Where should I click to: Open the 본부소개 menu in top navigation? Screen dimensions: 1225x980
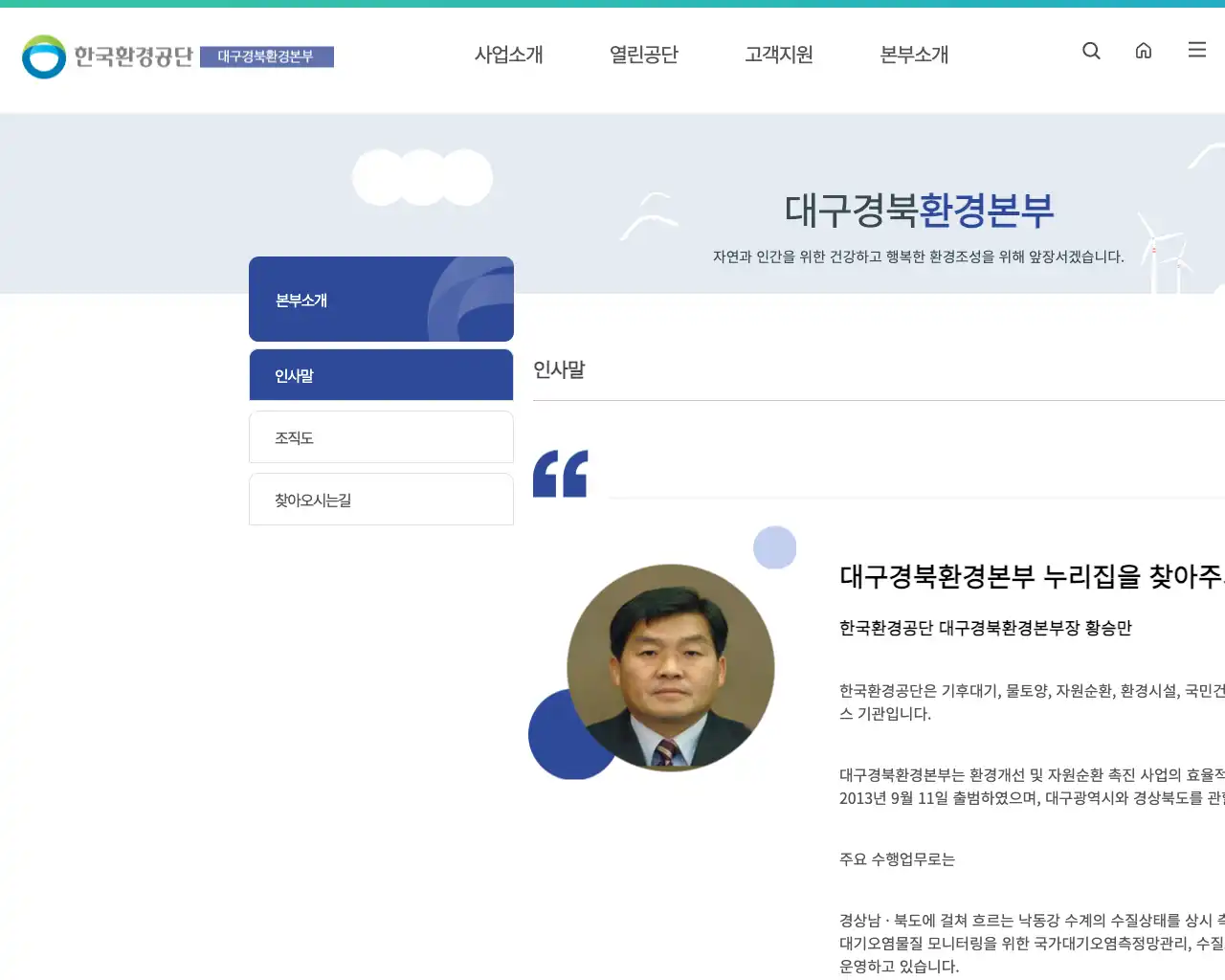click(913, 55)
